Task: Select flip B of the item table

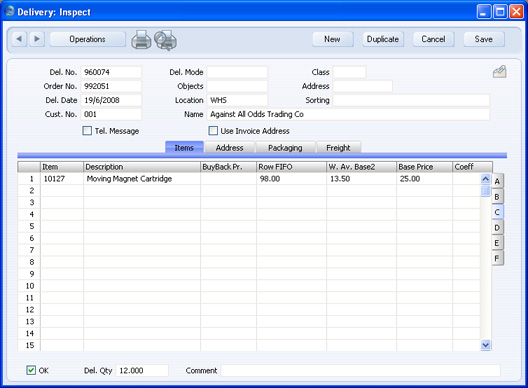Action: (x=497, y=197)
